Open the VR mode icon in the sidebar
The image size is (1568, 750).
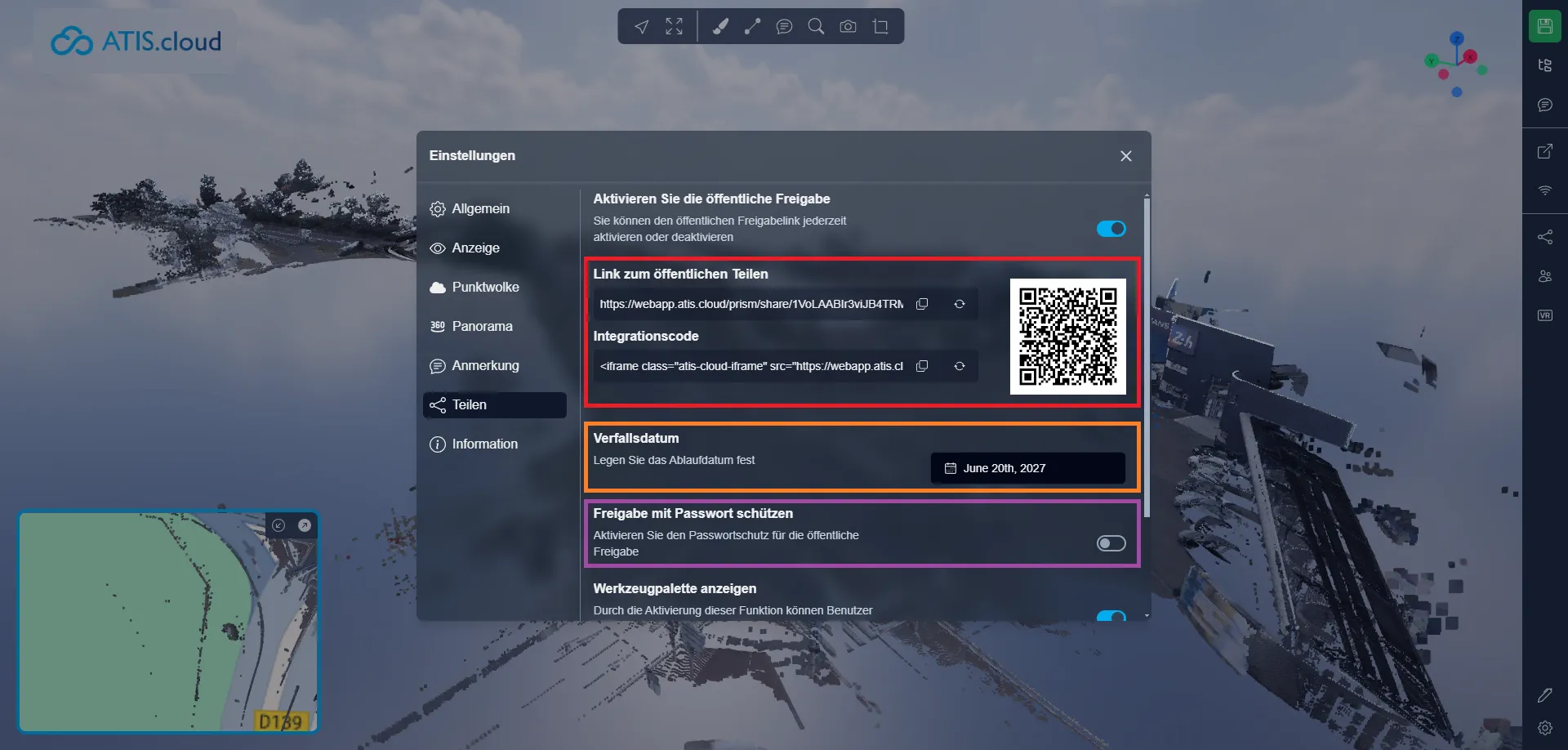pos(1544,315)
